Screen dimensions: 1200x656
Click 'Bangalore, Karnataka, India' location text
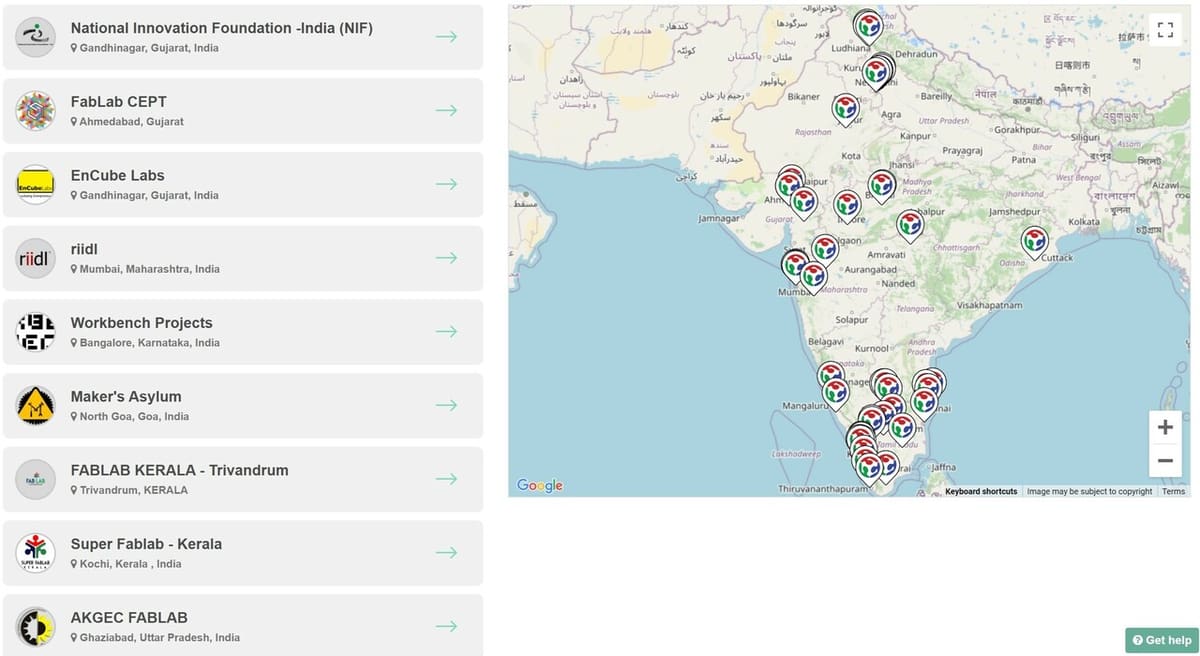pyautogui.click(x=150, y=343)
